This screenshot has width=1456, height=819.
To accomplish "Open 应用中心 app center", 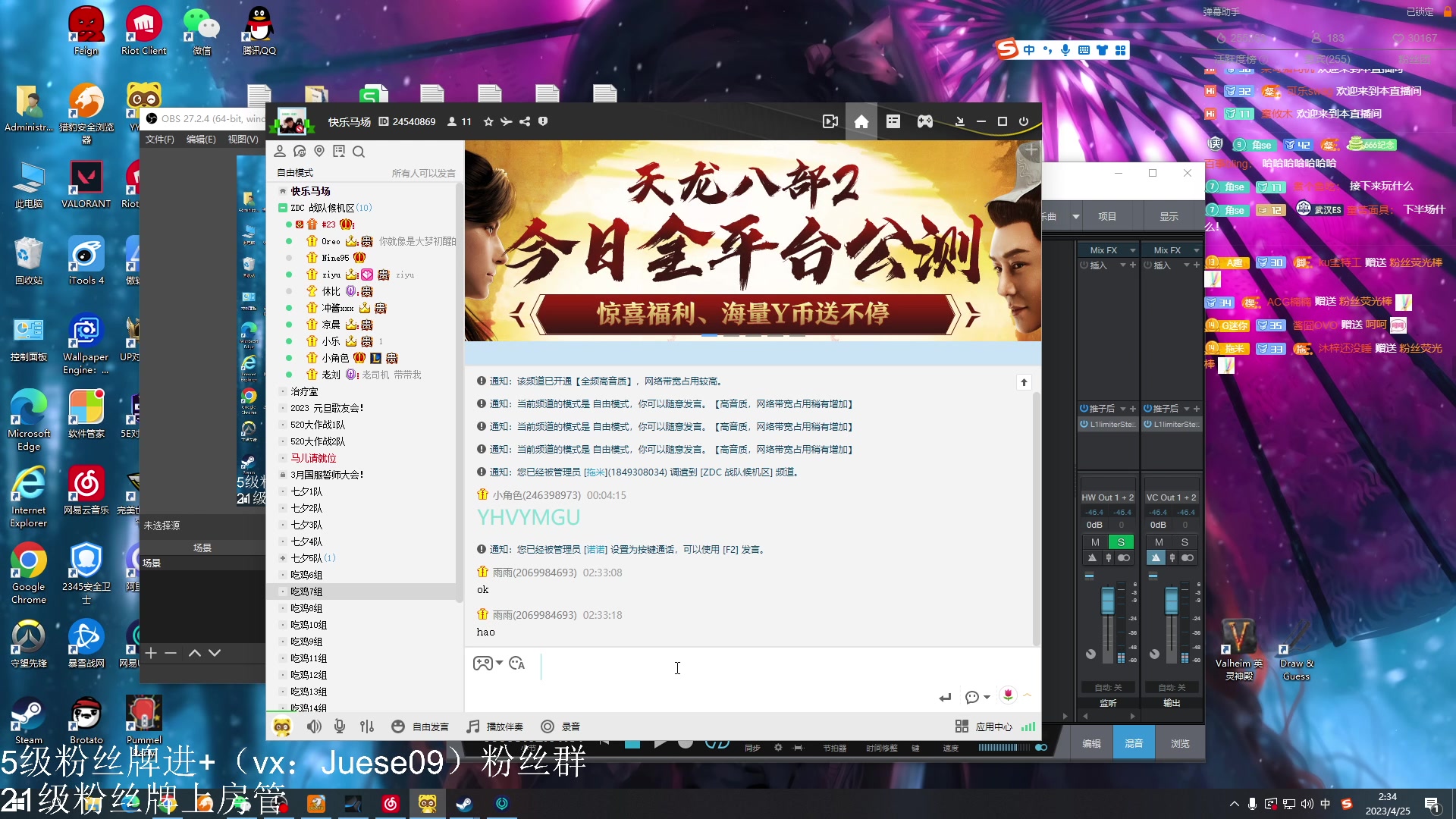I will (984, 726).
